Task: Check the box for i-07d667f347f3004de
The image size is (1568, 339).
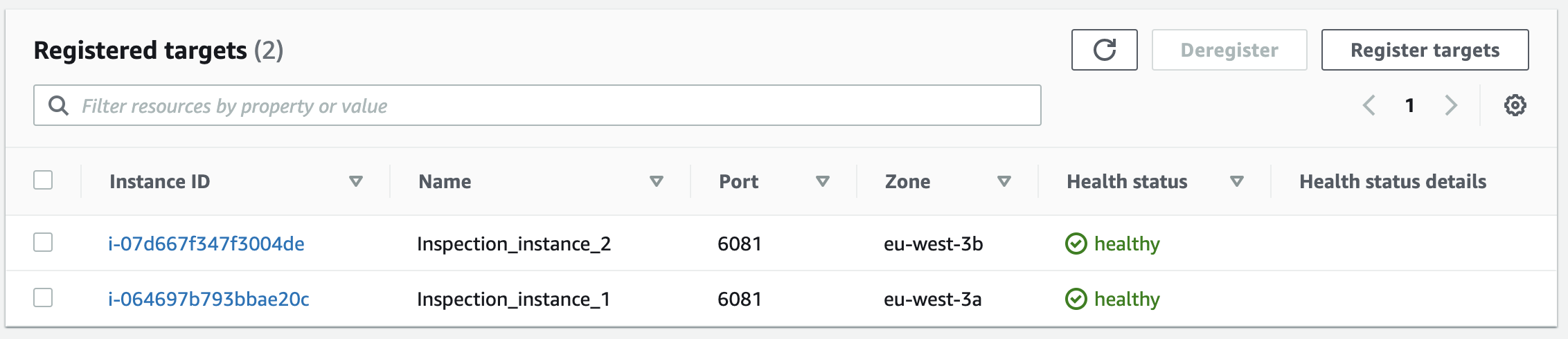Action: pos(43,242)
